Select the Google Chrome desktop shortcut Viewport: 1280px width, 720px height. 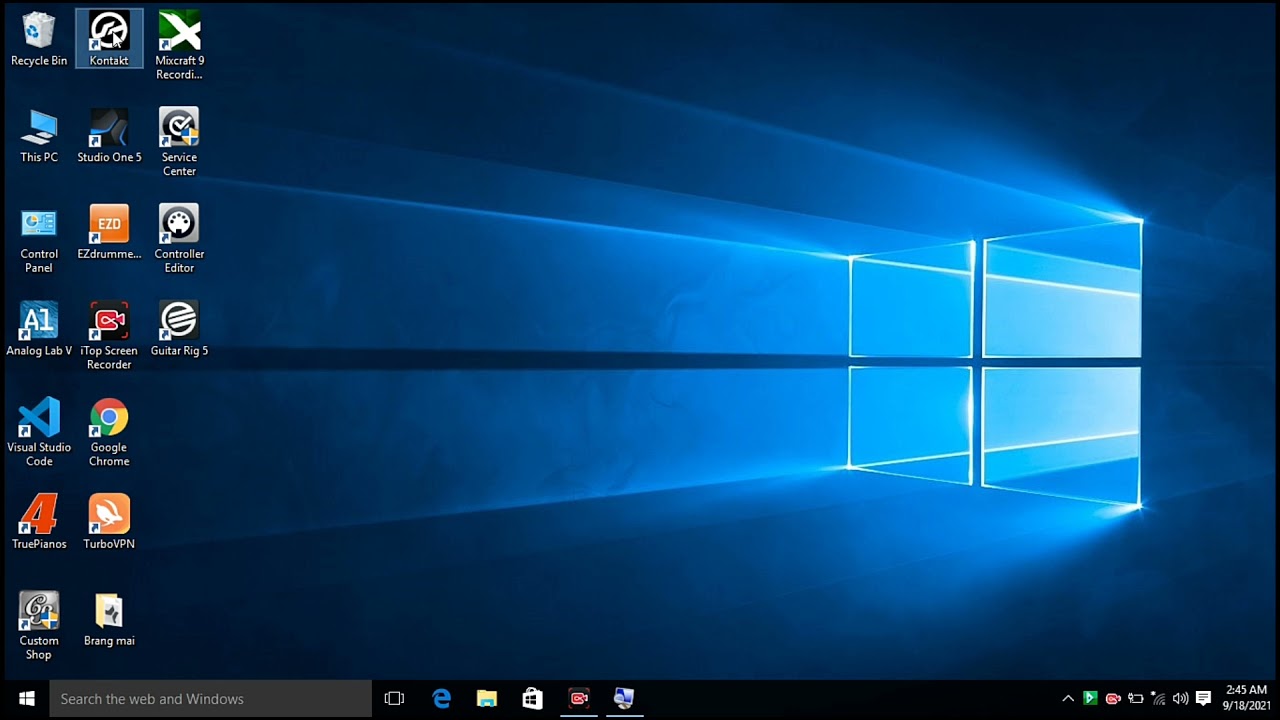tap(109, 433)
